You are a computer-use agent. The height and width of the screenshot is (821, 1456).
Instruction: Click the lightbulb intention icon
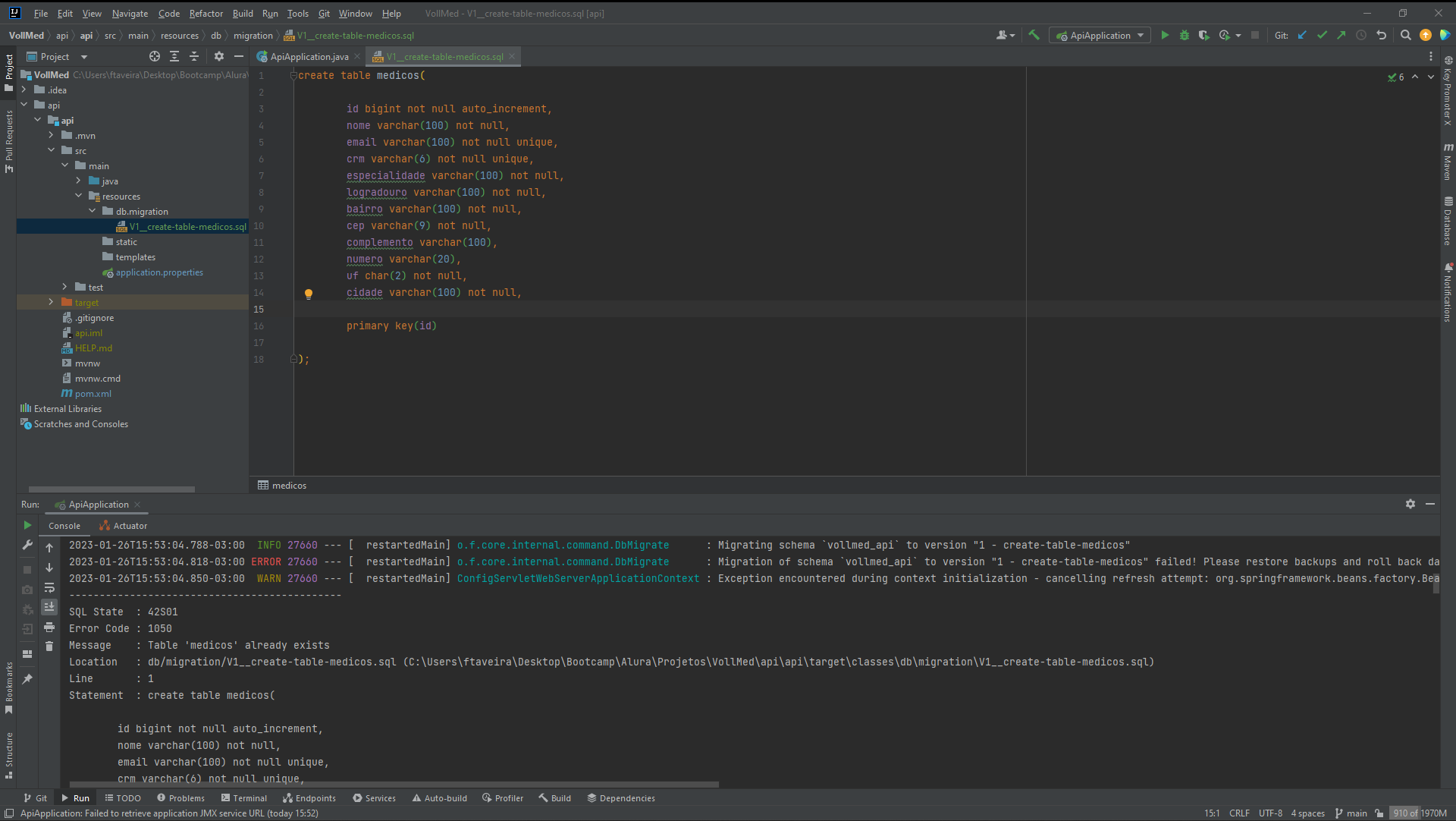coord(309,294)
